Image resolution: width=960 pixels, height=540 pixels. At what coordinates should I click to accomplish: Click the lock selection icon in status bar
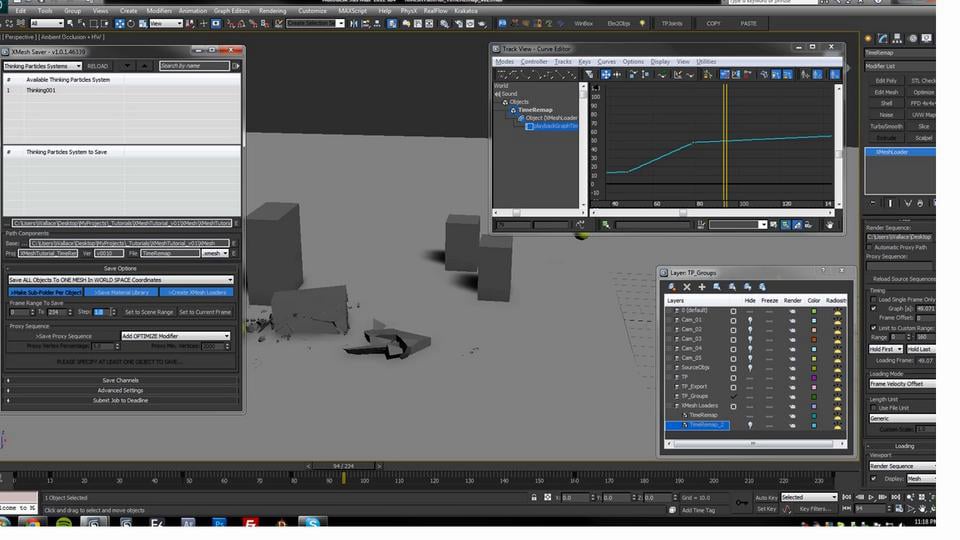tap(534, 498)
